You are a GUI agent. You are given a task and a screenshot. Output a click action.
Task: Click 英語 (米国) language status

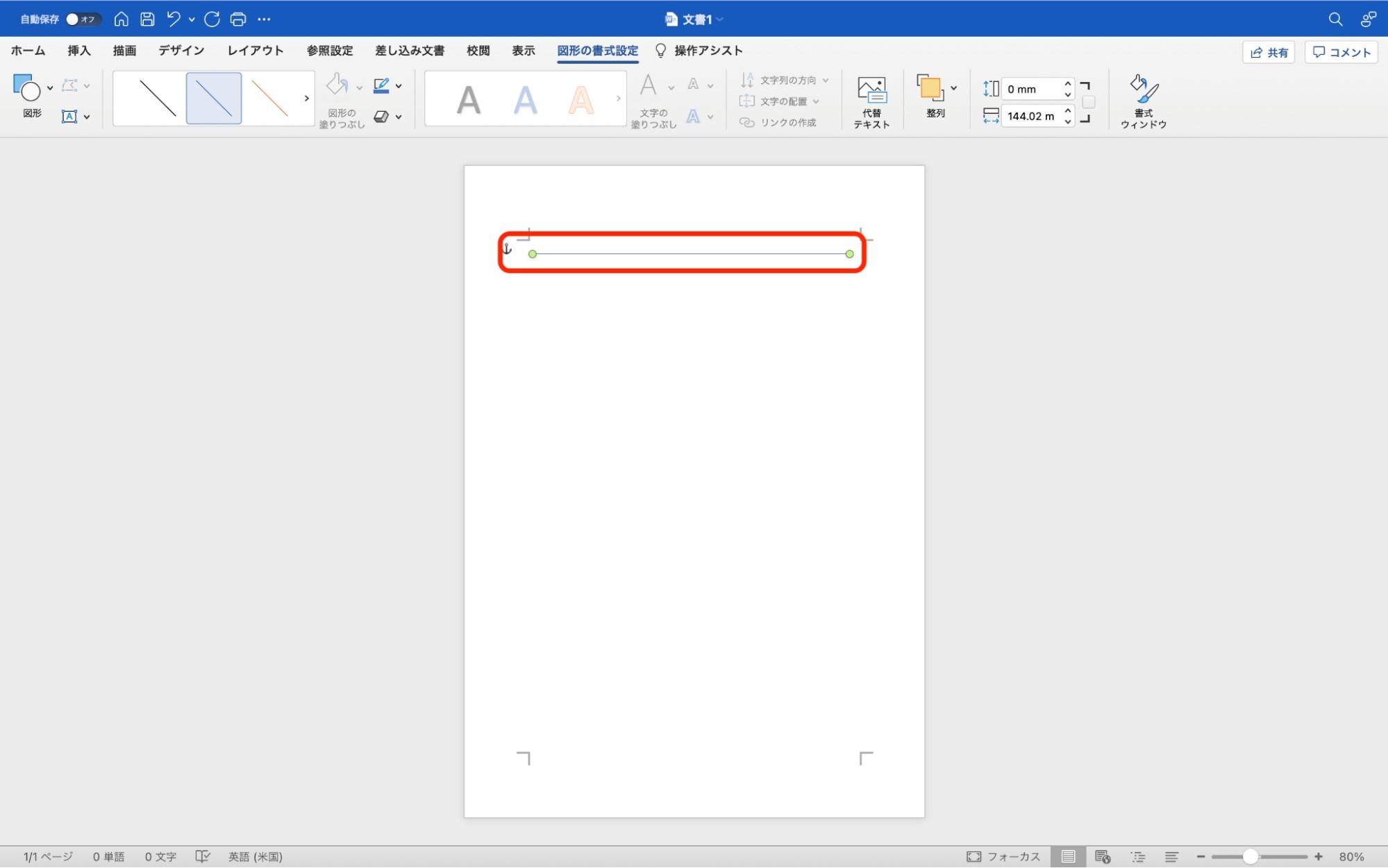256,856
